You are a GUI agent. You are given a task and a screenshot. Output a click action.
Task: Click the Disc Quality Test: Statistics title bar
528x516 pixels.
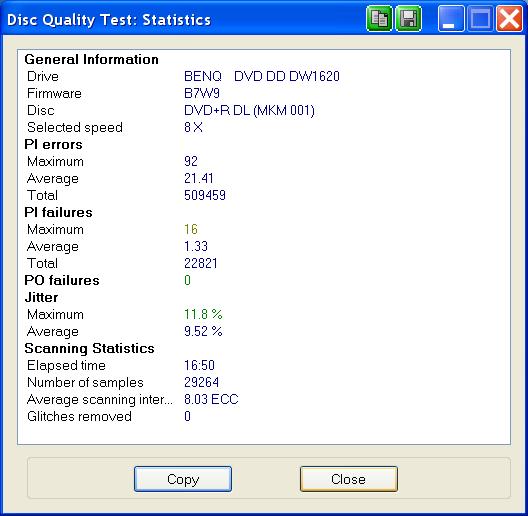coord(182,19)
